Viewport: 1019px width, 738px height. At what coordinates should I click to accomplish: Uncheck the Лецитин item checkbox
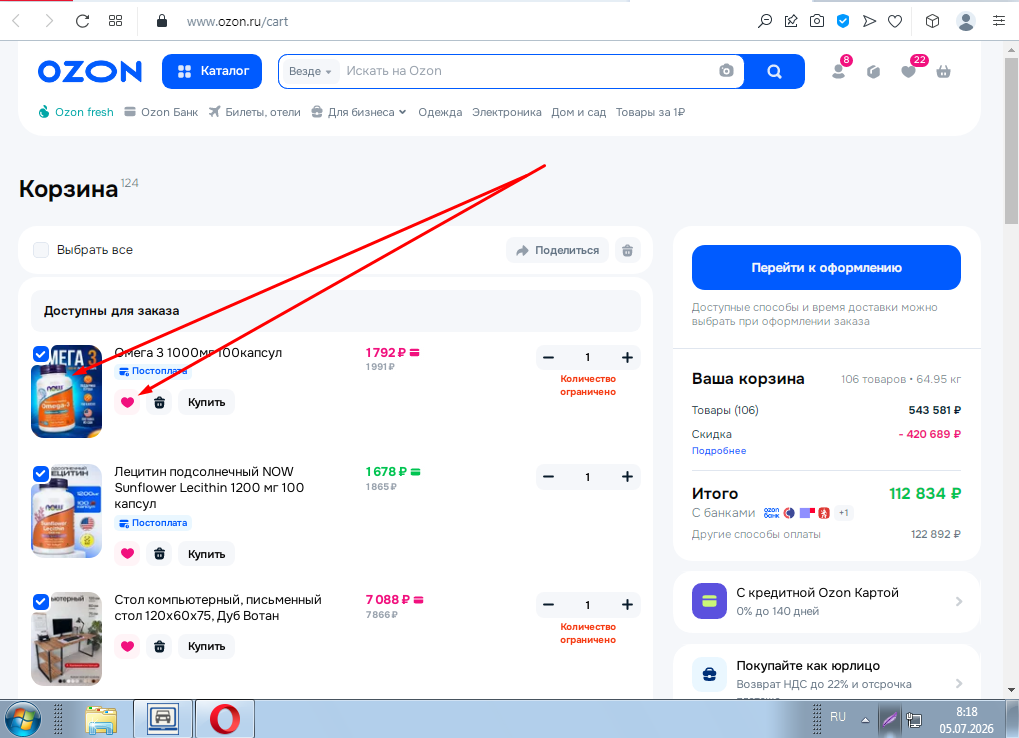click(x=40, y=474)
